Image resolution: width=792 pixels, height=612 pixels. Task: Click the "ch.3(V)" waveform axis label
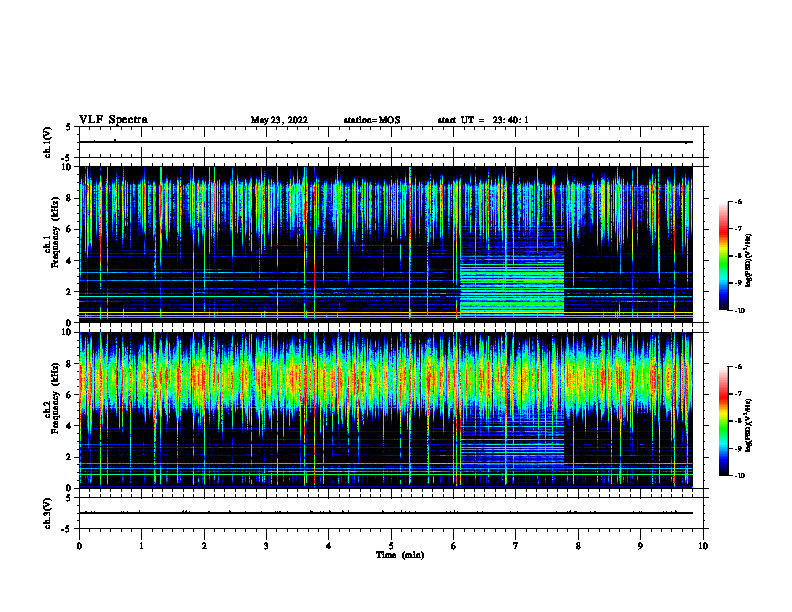[47, 513]
